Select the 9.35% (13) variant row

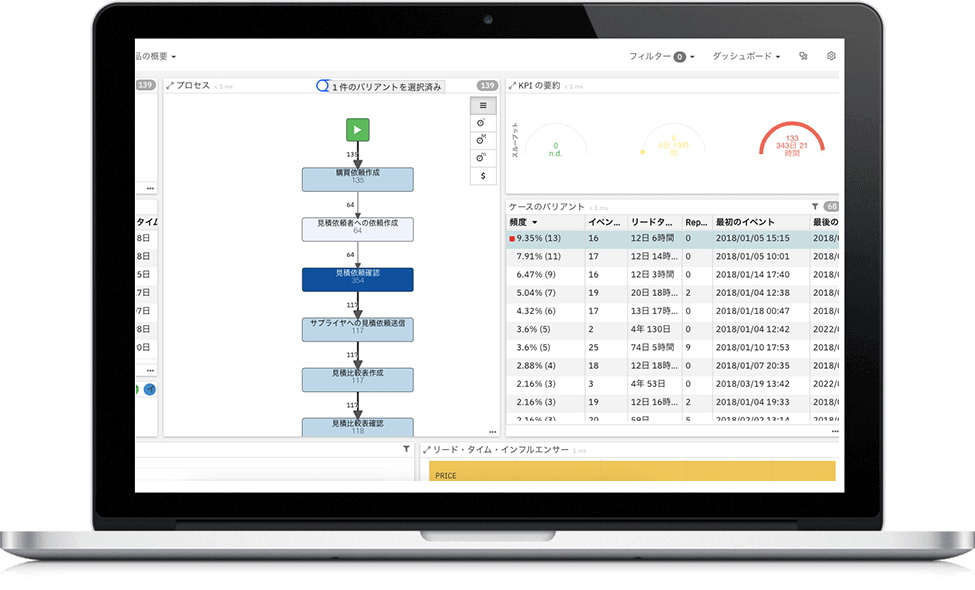click(673, 238)
